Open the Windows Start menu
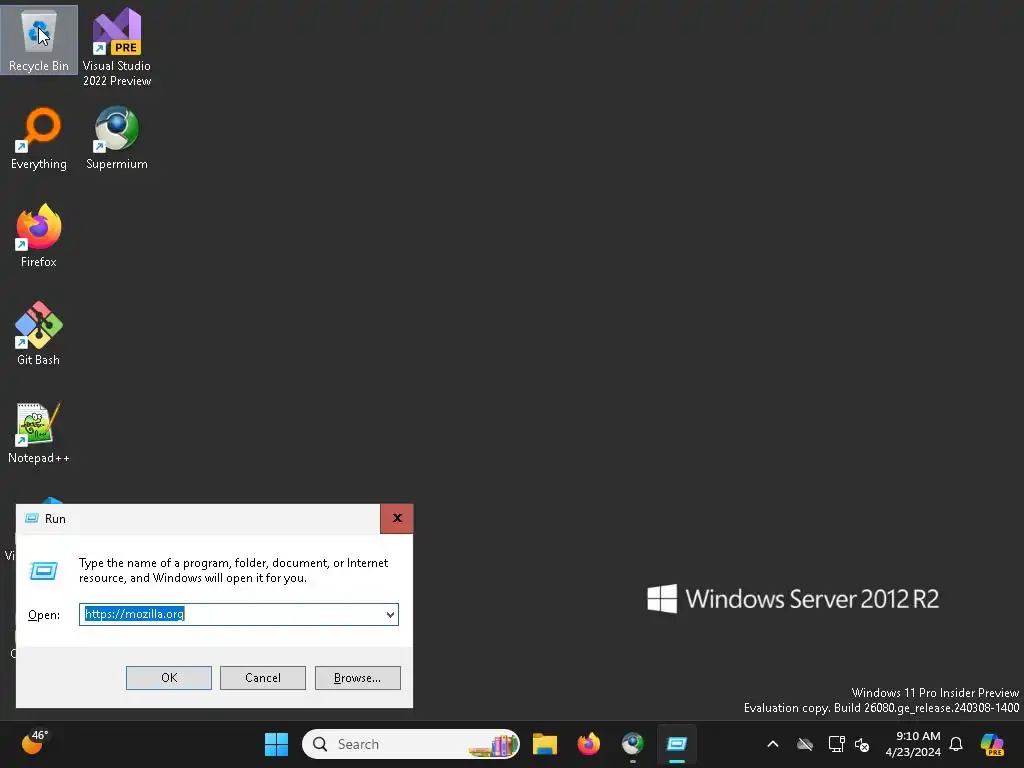This screenshot has height=768, width=1024. pyautogui.click(x=276, y=744)
